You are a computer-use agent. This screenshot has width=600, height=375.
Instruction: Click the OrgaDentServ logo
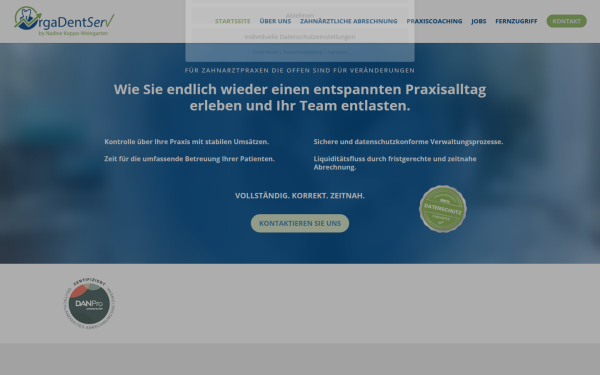(x=64, y=21)
